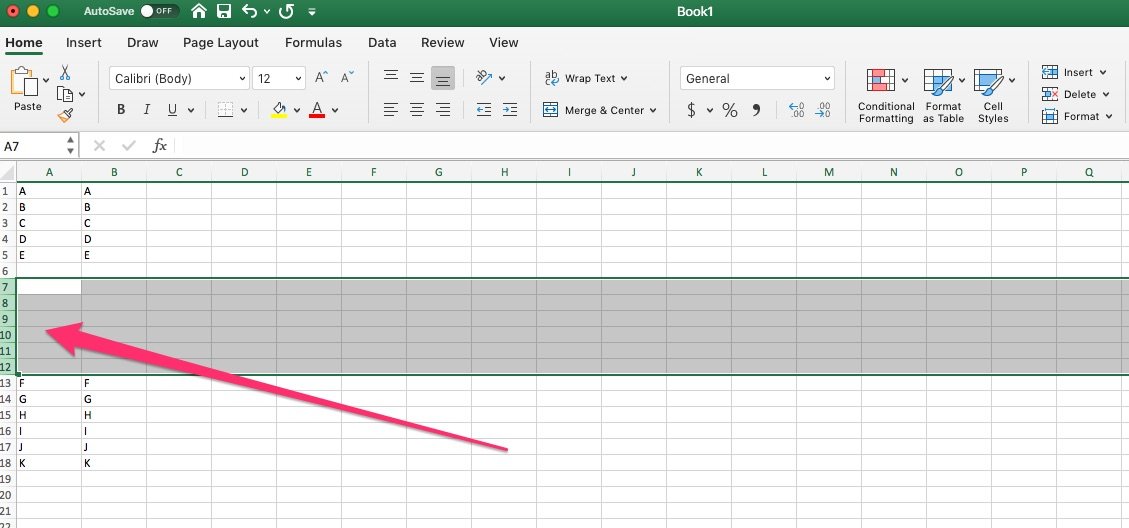Viewport: 1129px width, 528px height.
Task: Click the Paste clipboard icon
Action: (x=24, y=81)
